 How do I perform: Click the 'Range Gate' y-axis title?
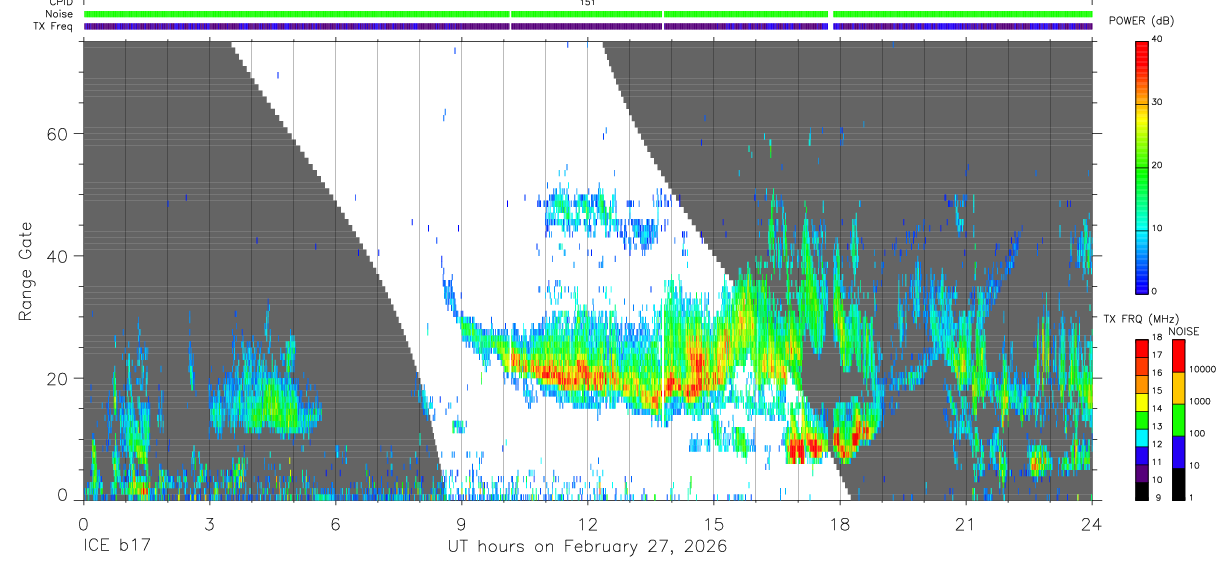[x=26, y=272]
